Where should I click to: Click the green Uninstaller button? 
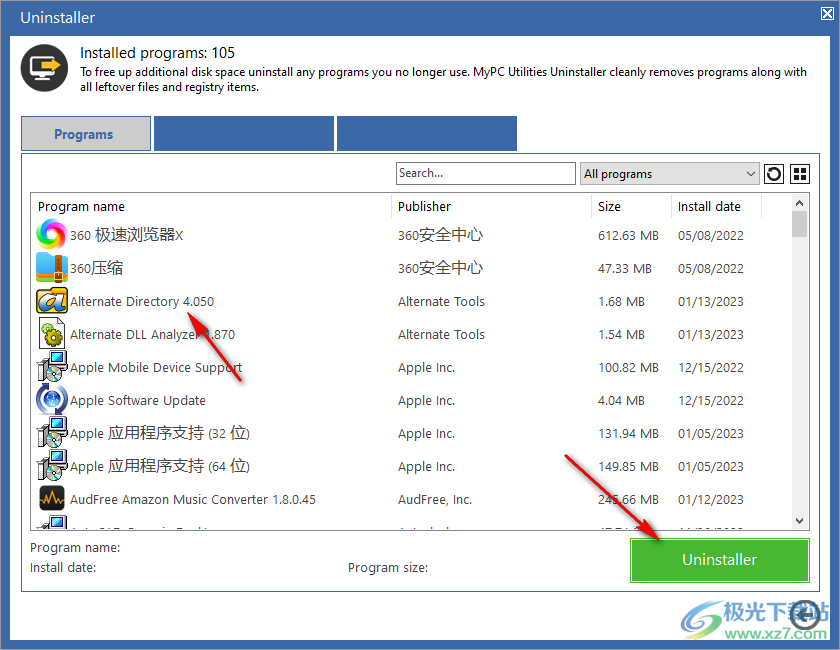(719, 560)
